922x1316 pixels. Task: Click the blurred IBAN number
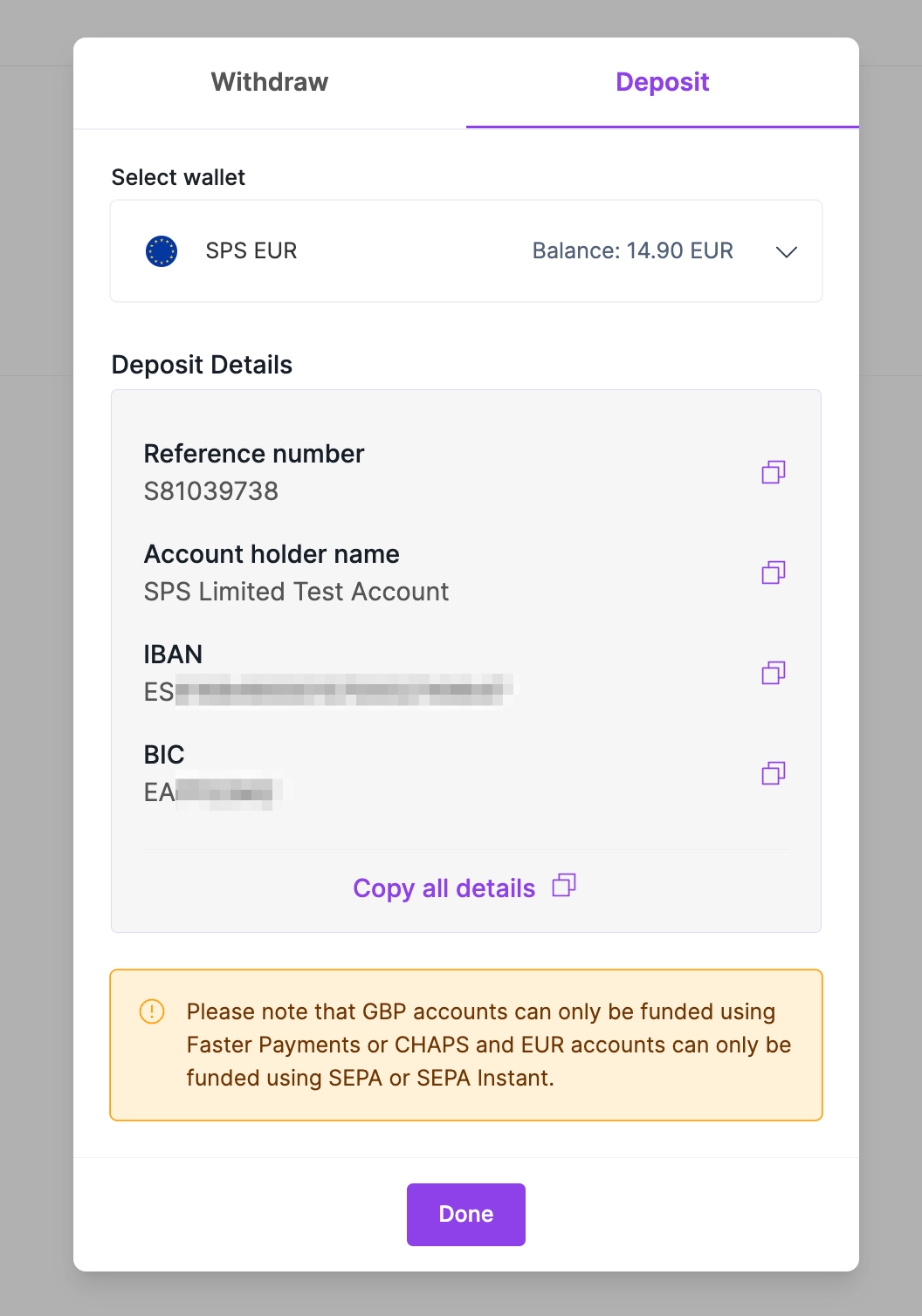click(328, 691)
